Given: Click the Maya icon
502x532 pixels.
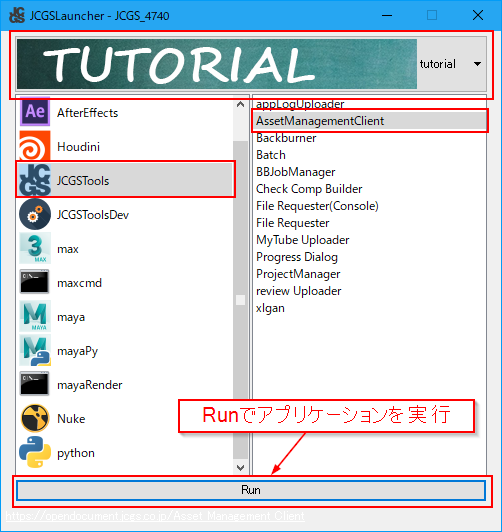Looking at the screenshot, I should 35,316.
